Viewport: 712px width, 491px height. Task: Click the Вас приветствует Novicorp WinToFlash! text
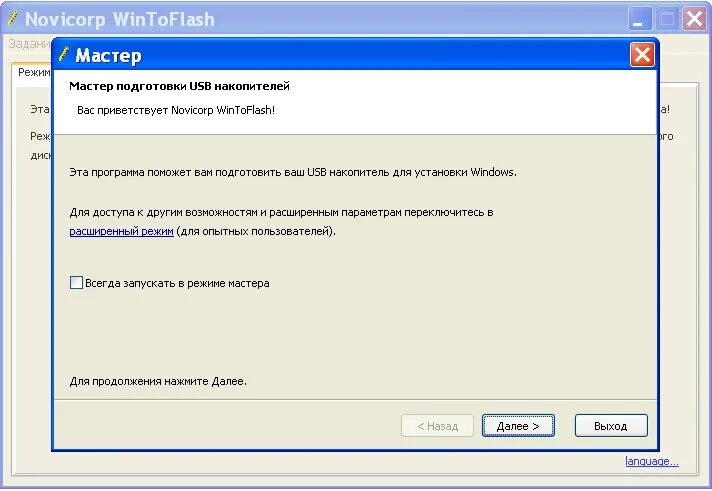pyautogui.click(x=176, y=110)
